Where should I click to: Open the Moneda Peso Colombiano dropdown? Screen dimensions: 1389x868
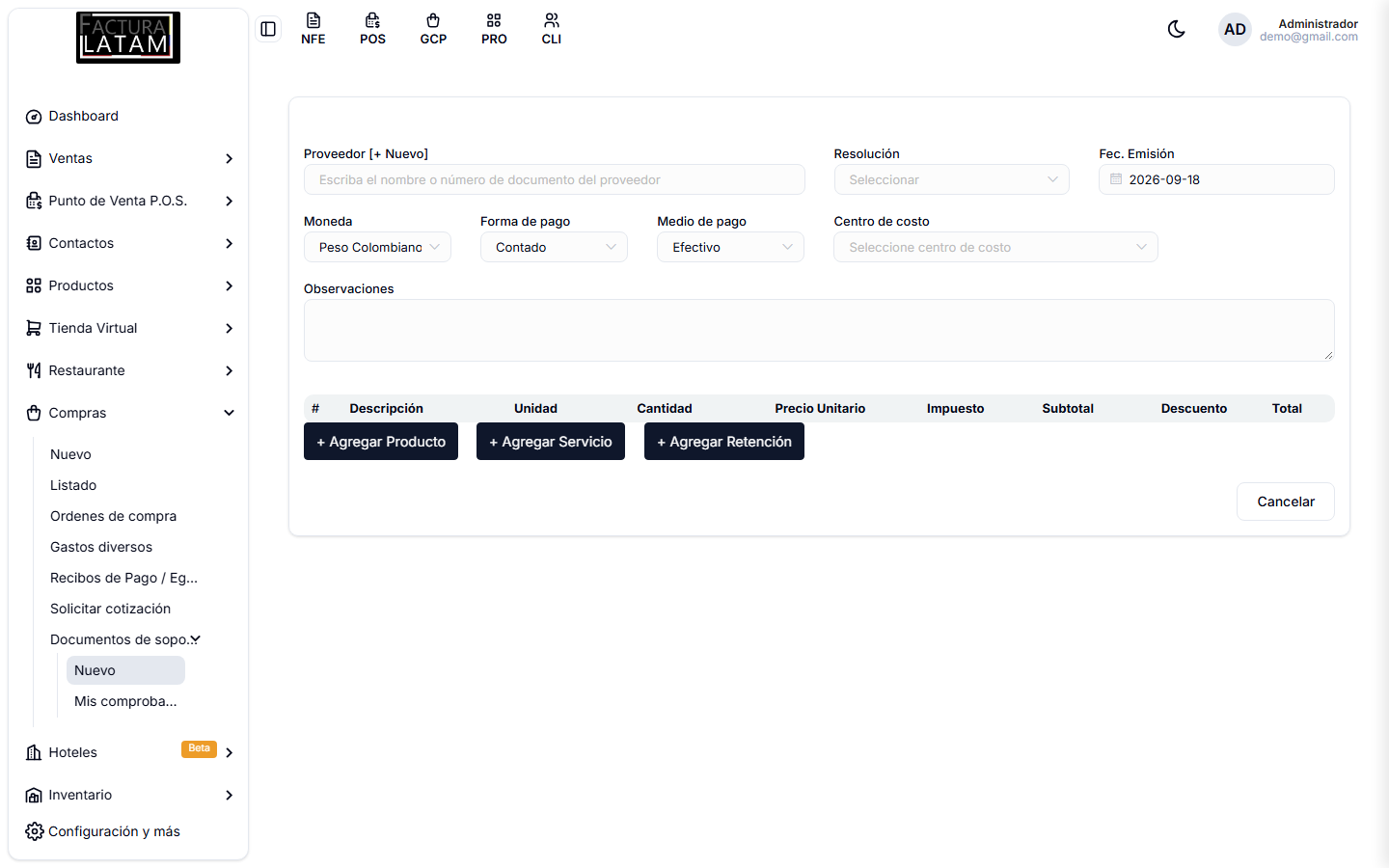click(x=377, y=247)
